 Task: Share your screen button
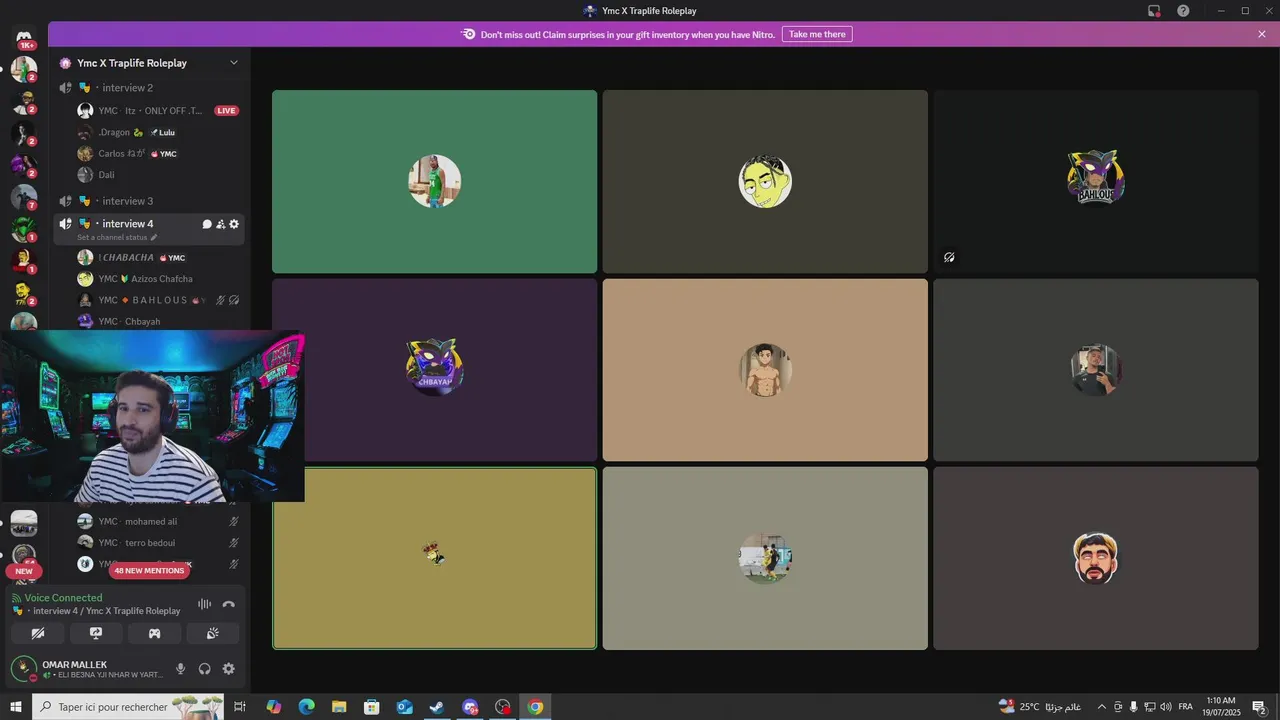(x=96, y=633)
